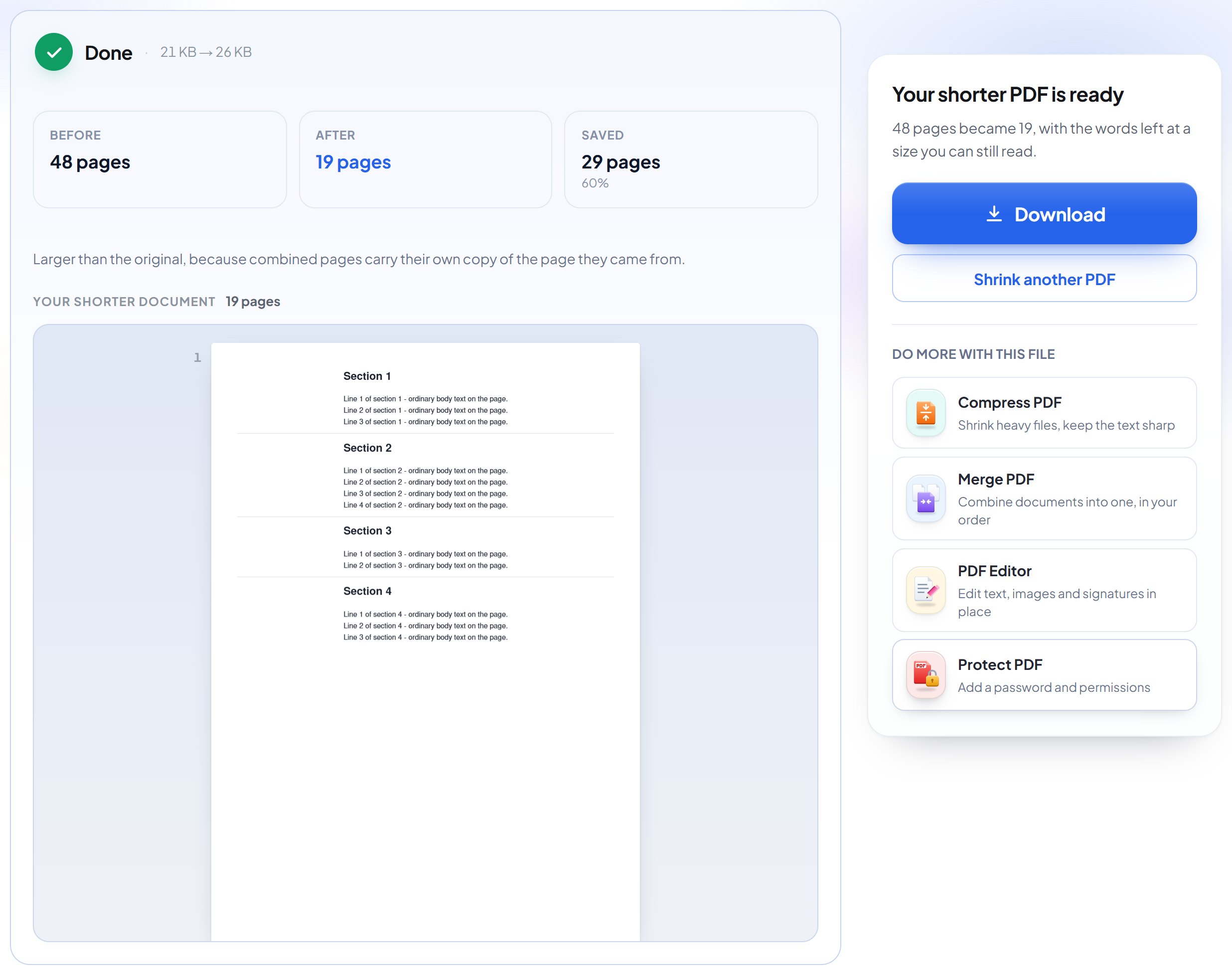
Task: Open the Compress PDF tool title
Action: pyautogui.click(x=1009, y=402)
